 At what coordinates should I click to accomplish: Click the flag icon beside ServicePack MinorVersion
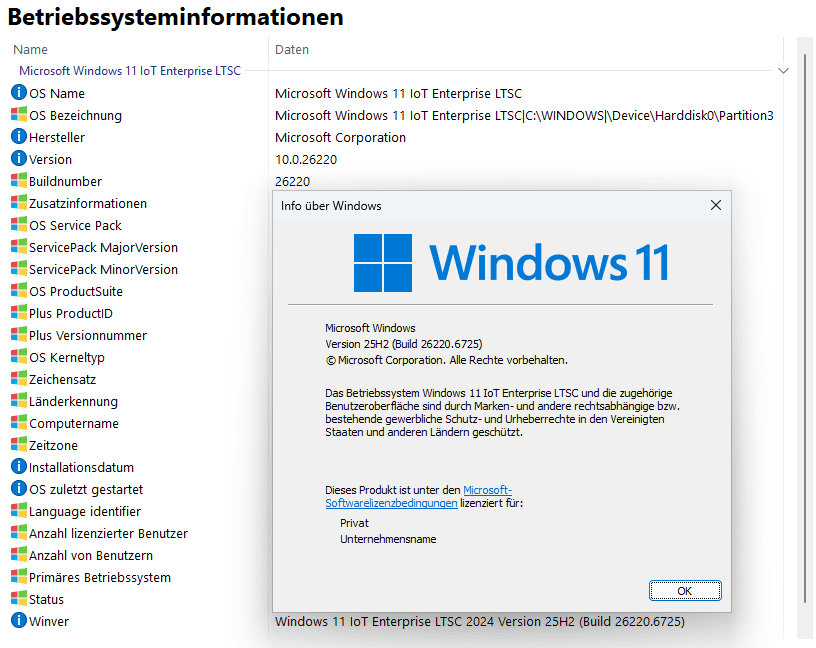19,269
